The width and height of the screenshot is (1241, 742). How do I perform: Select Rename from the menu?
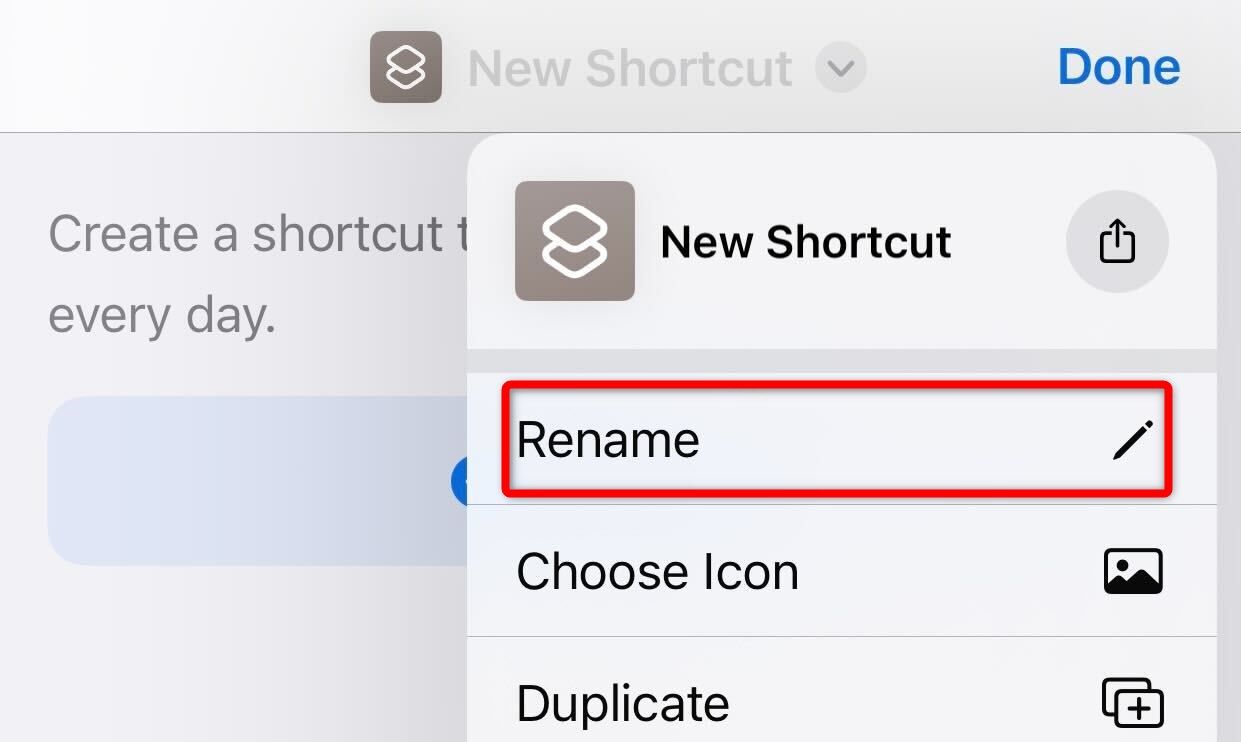[837, 440]
